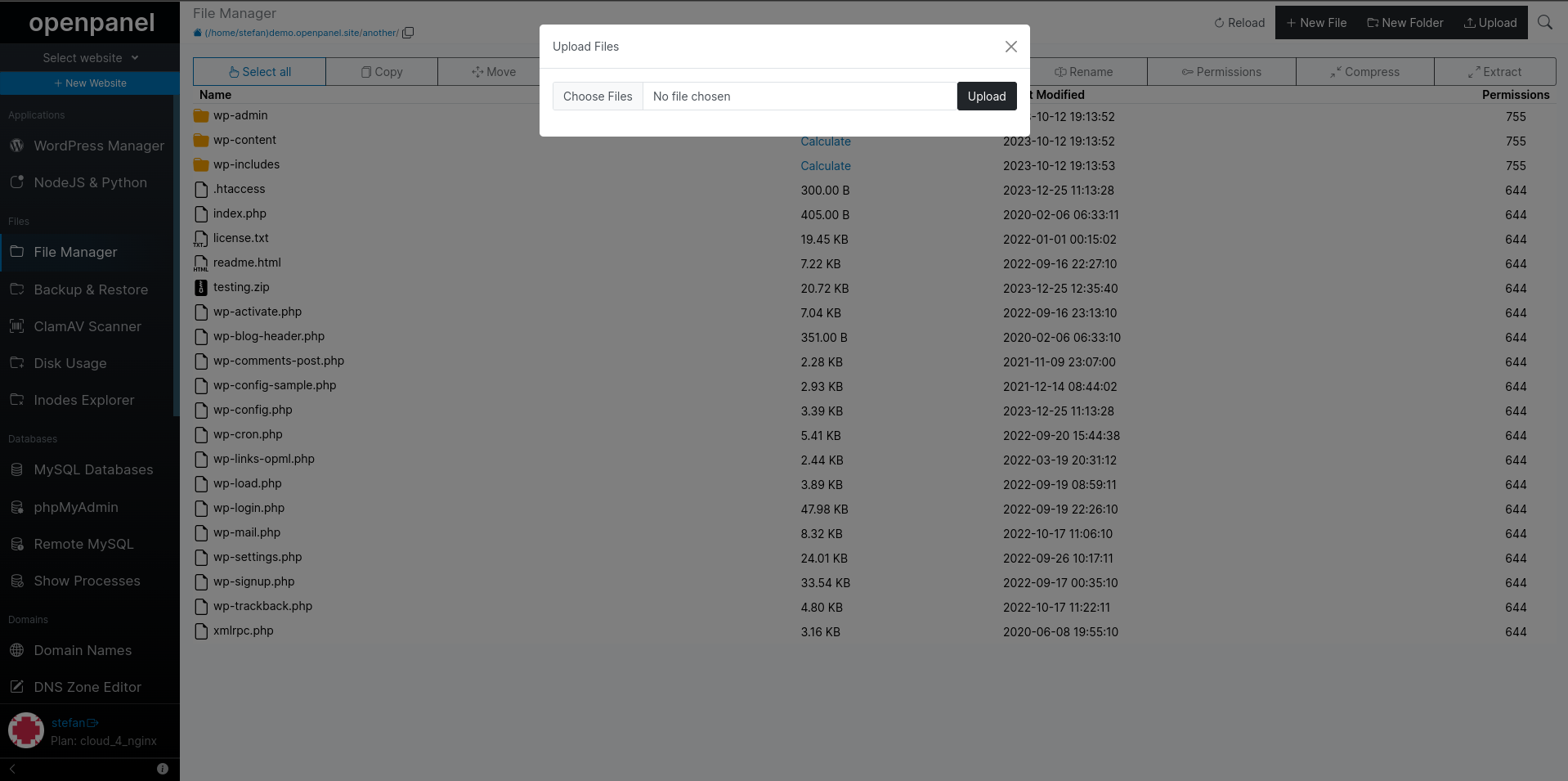
Task: Open the Upload toolbar button
Action: 1490,23
